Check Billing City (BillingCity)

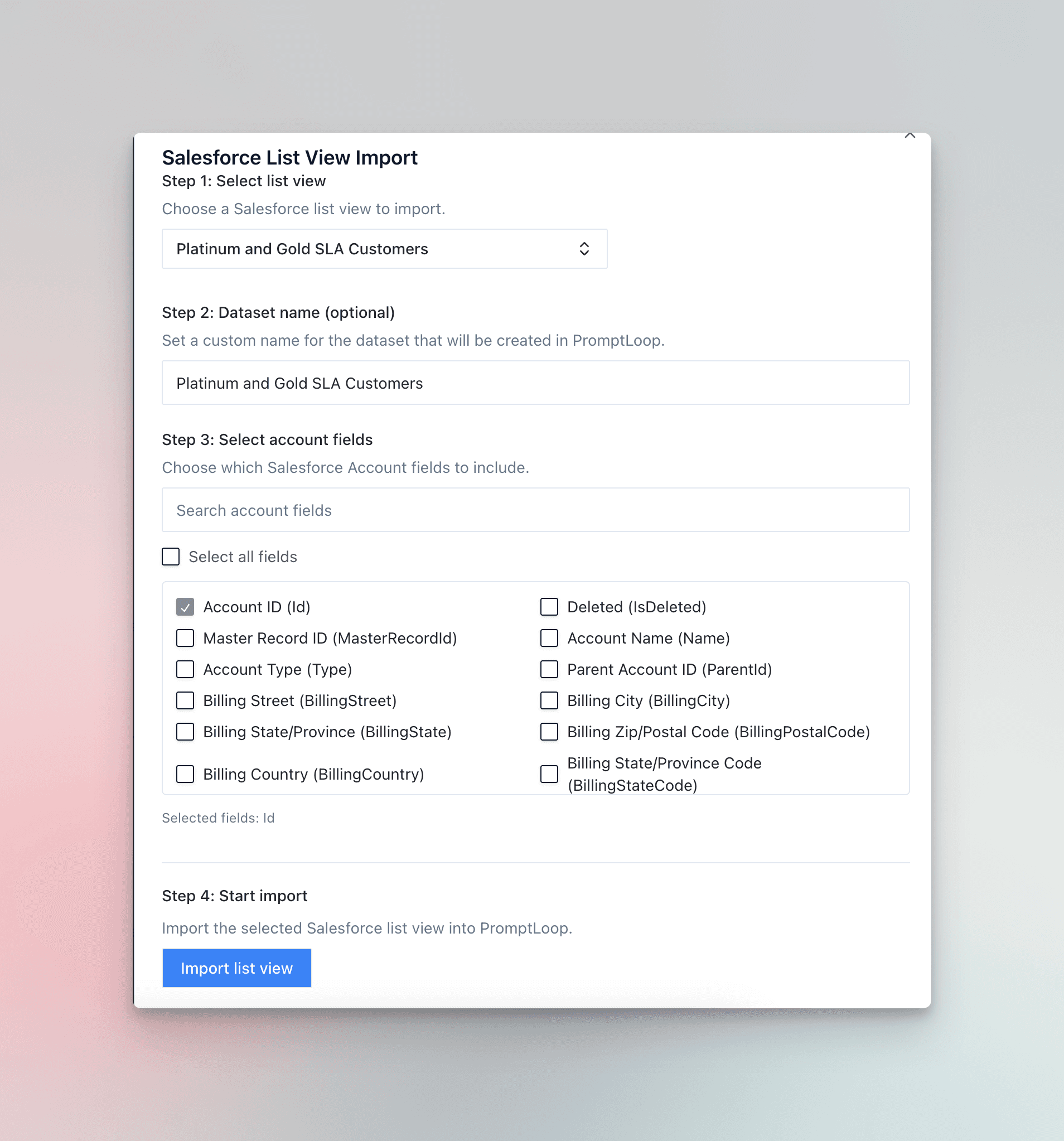549,700
